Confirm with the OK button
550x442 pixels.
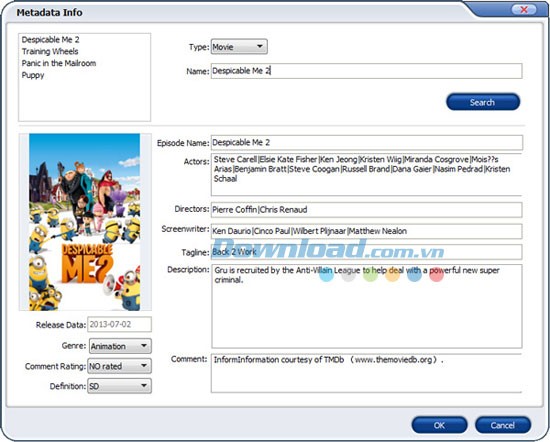click(x=439, y=425)
